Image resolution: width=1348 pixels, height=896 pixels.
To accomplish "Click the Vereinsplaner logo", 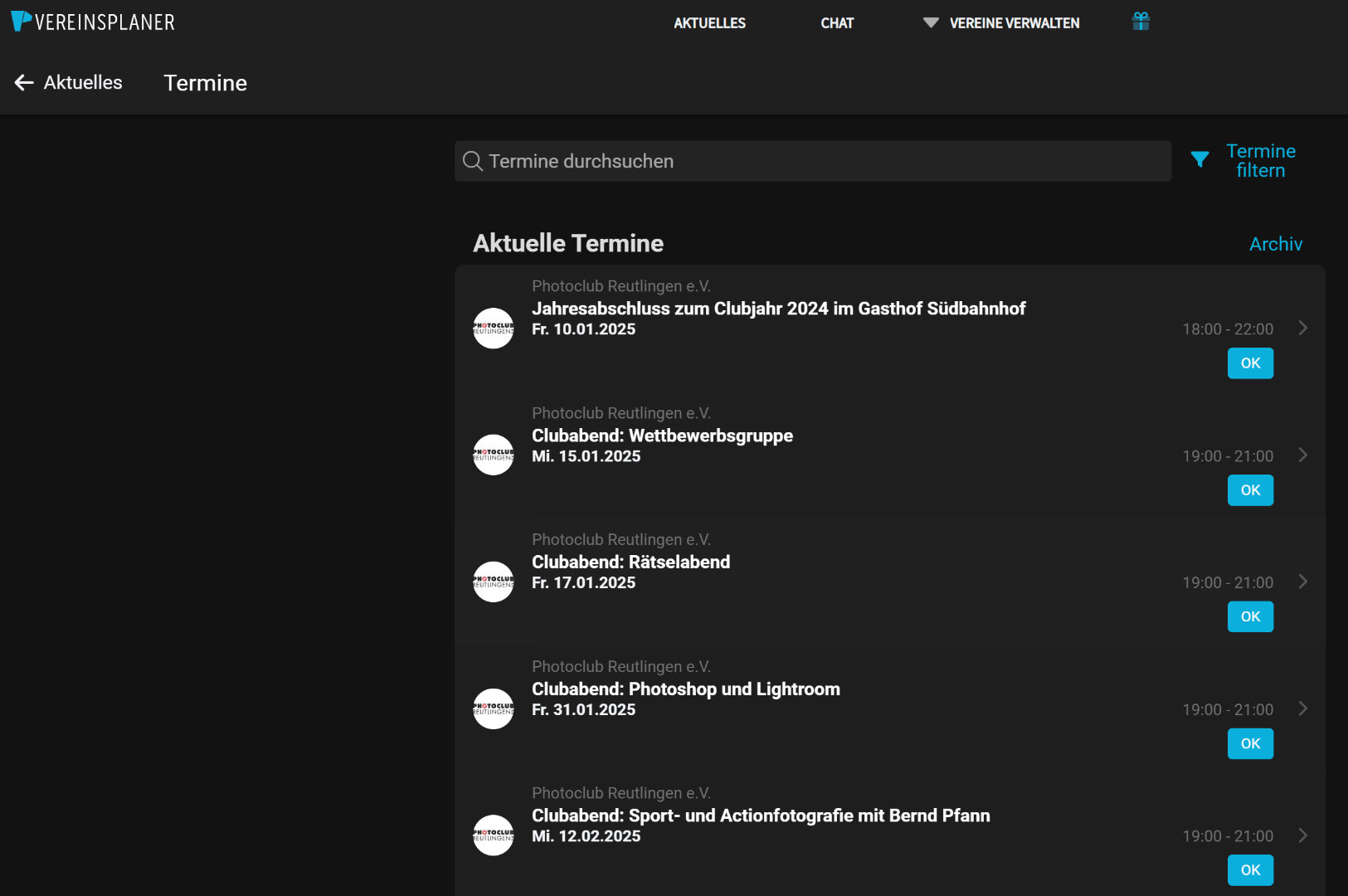I will pyautogui.click(x=92, y=22).
